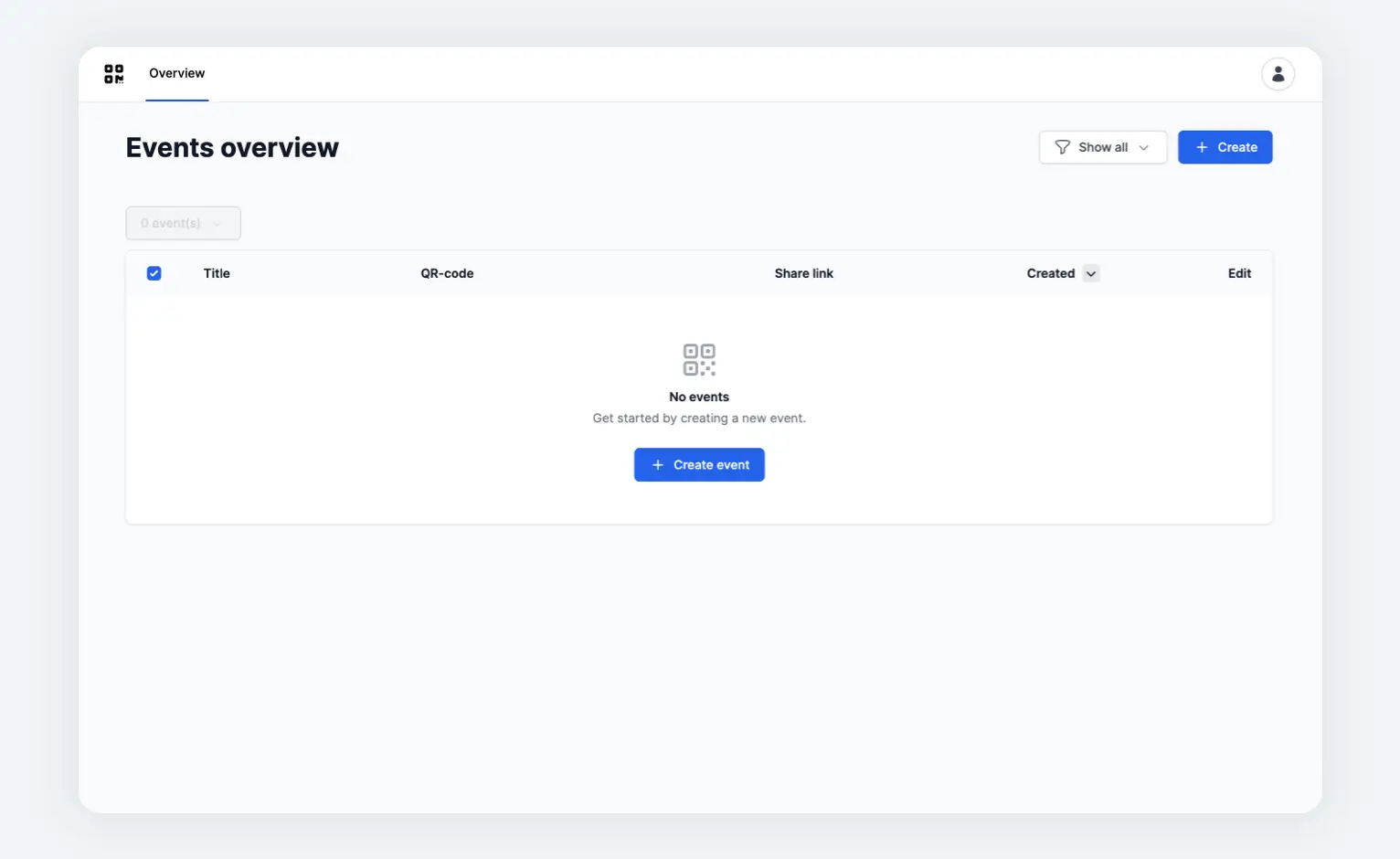
Task: Expand the 0 event(s) dropdown
Action: 183,223
